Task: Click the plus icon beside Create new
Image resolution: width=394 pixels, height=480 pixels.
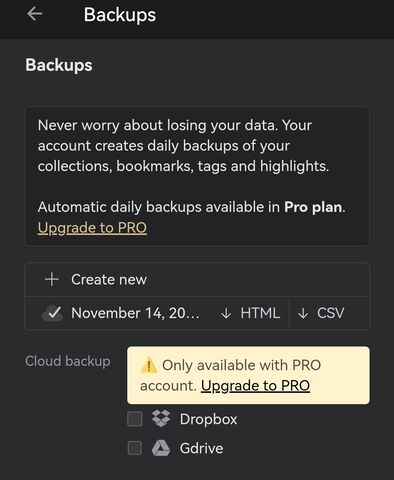Action: coord(52,279)
